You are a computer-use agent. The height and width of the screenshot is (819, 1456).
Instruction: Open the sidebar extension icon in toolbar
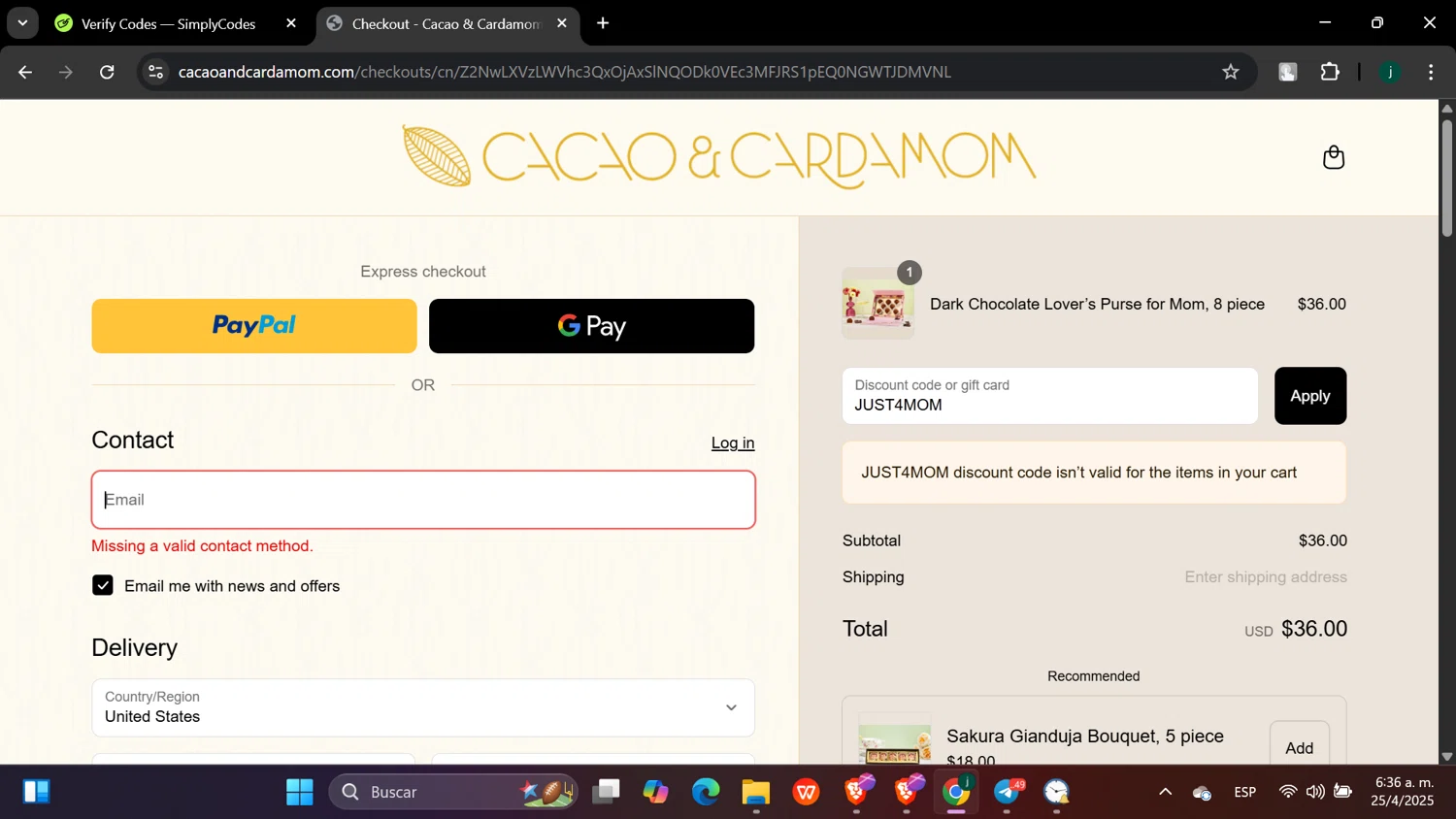click(x=1288, y=72)
